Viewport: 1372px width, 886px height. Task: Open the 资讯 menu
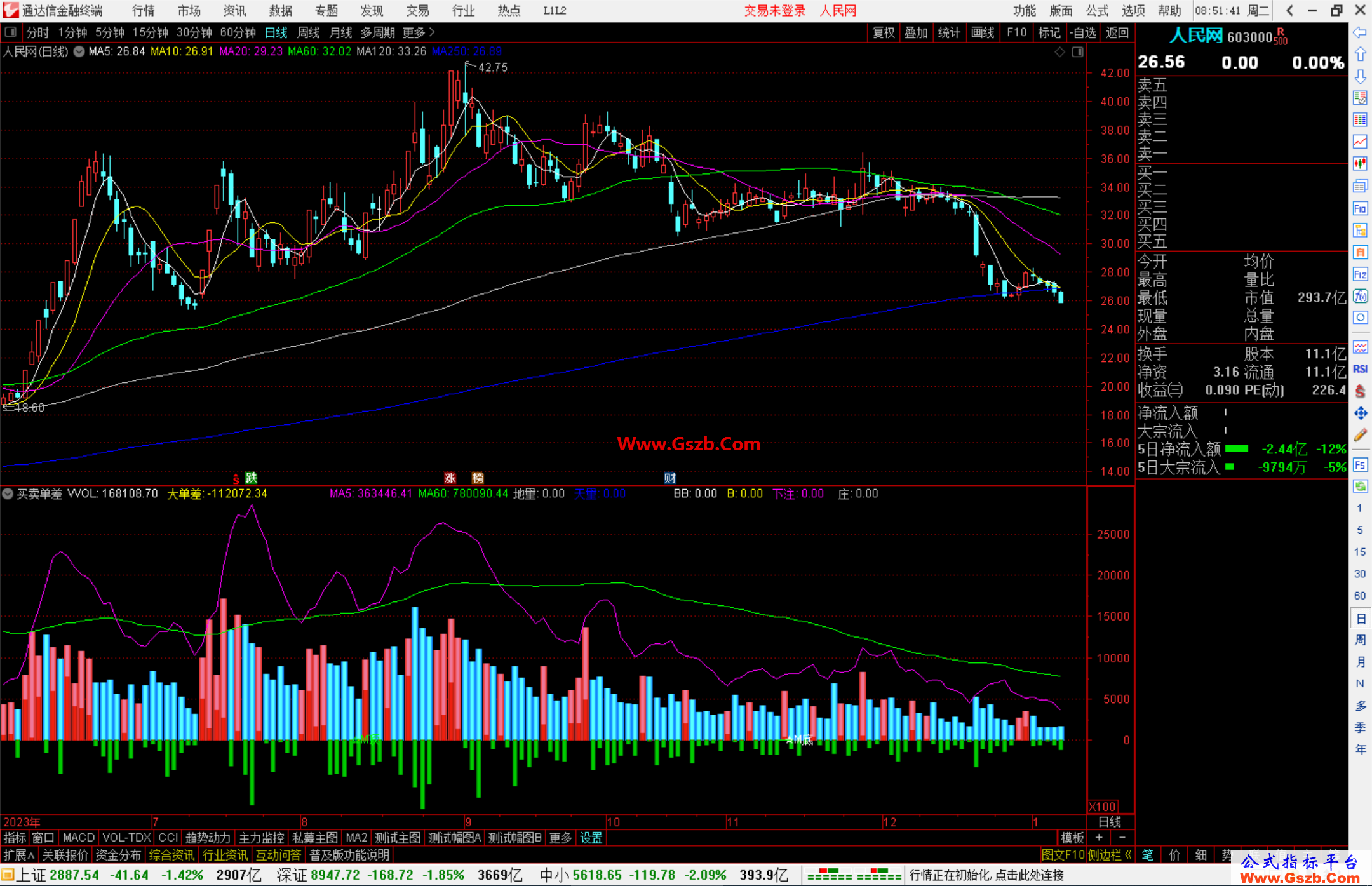pyautogui.click(x=234, y=11)
